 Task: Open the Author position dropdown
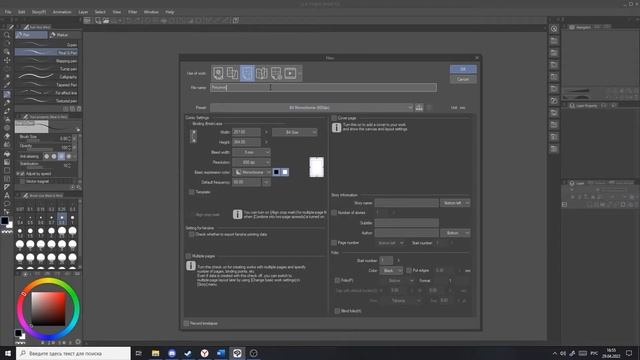[455, 233]
